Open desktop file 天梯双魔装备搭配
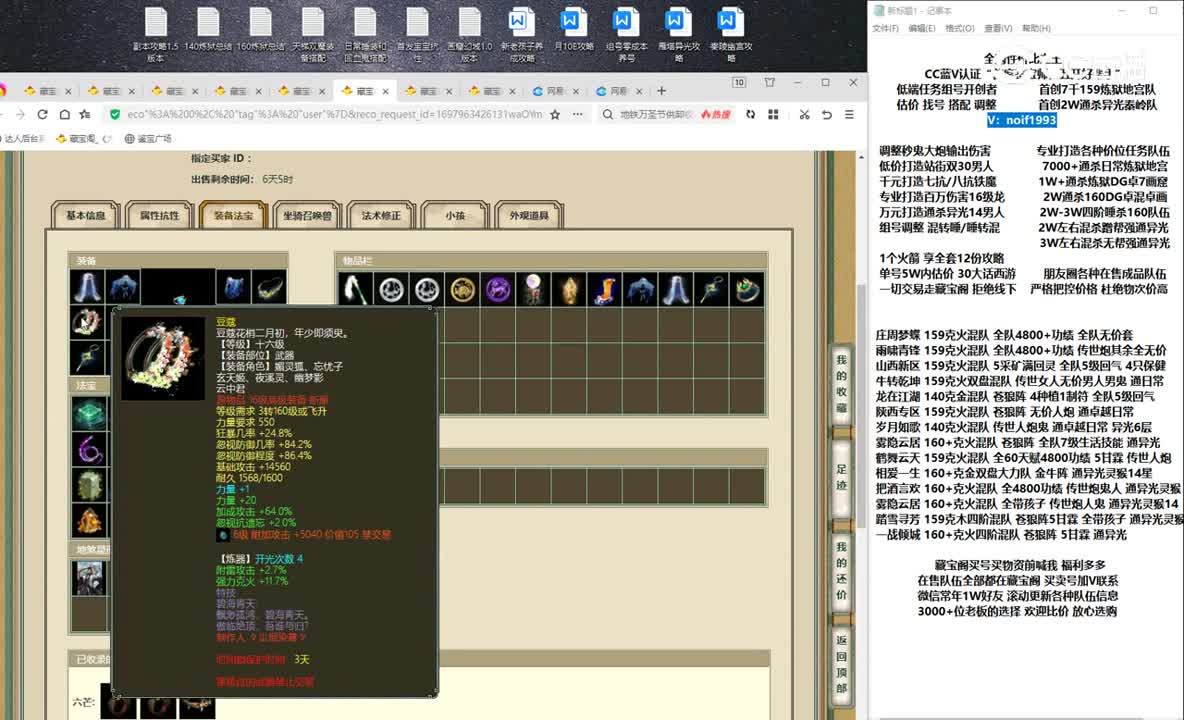The width and height of the screenshot is (1184, 720). coord(313,34)
